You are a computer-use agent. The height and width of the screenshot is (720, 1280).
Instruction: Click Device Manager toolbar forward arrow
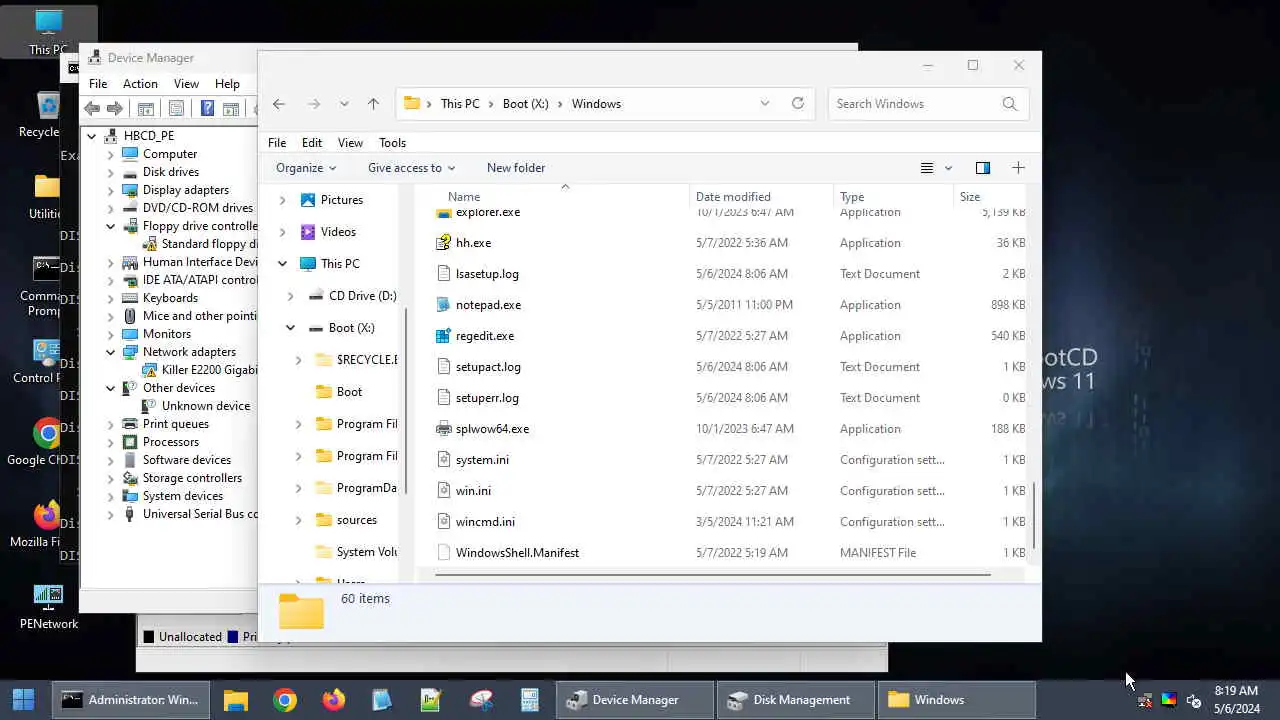click(115, 109)
